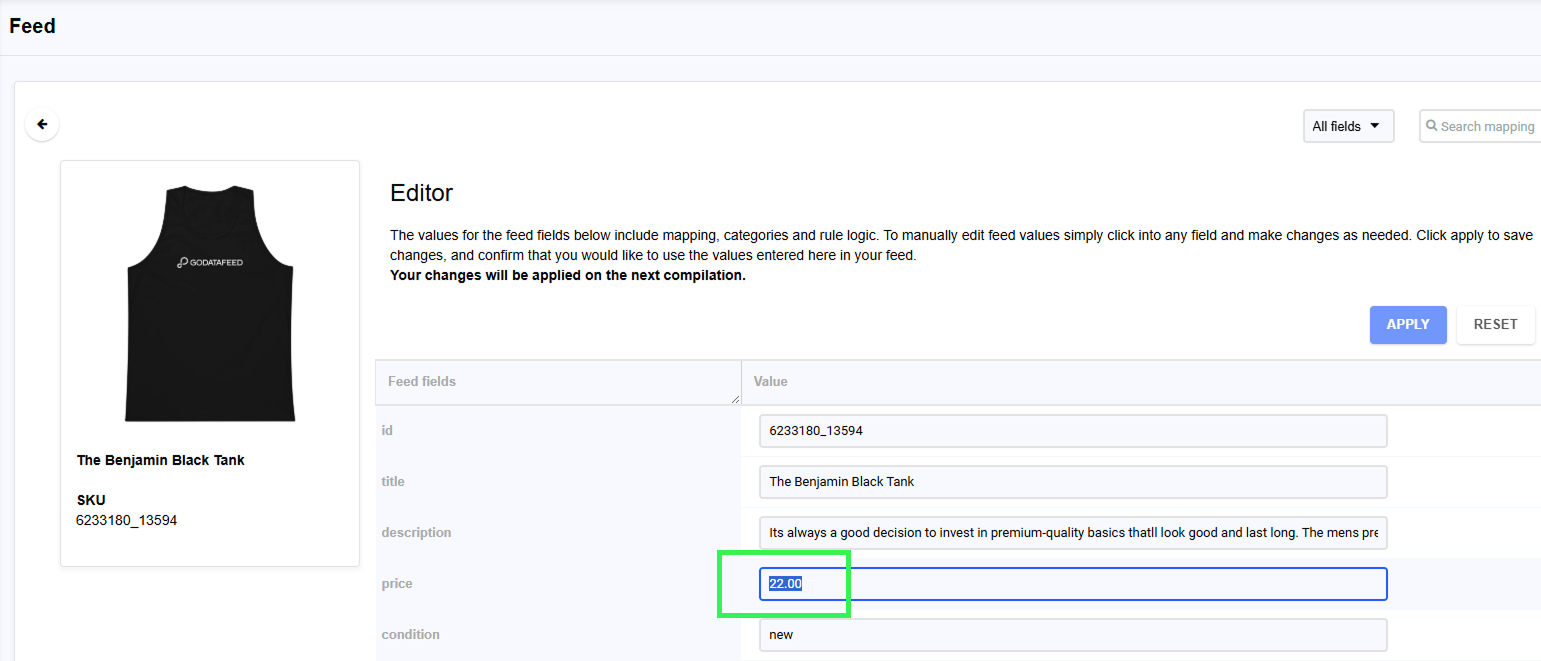
Task: Select the price input showing 22.00
Action: (1072, 584)
